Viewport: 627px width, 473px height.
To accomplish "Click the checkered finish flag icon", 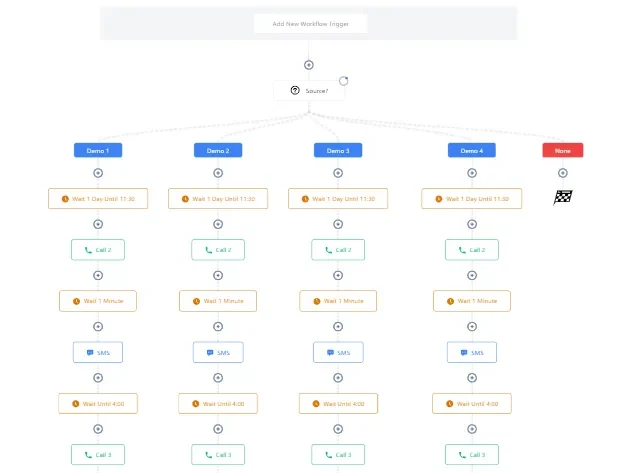I will [x=563, y=197].
